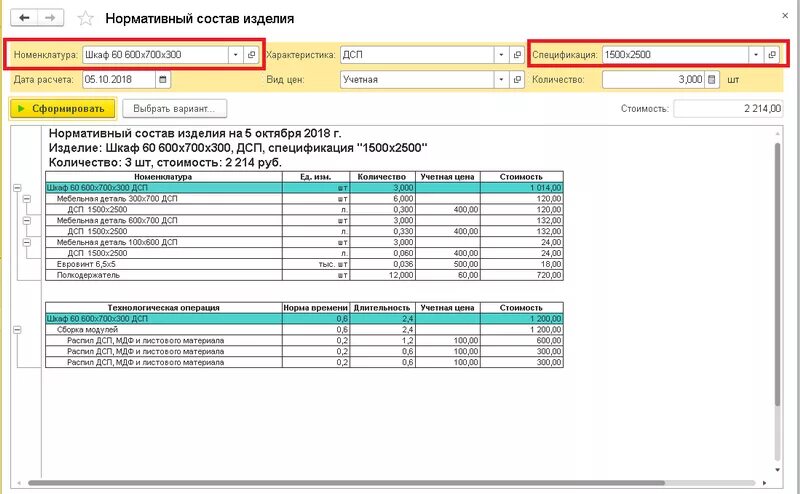Open the Спецификация 1500x2500 card

pyautogui.click(x=771, y=55)
